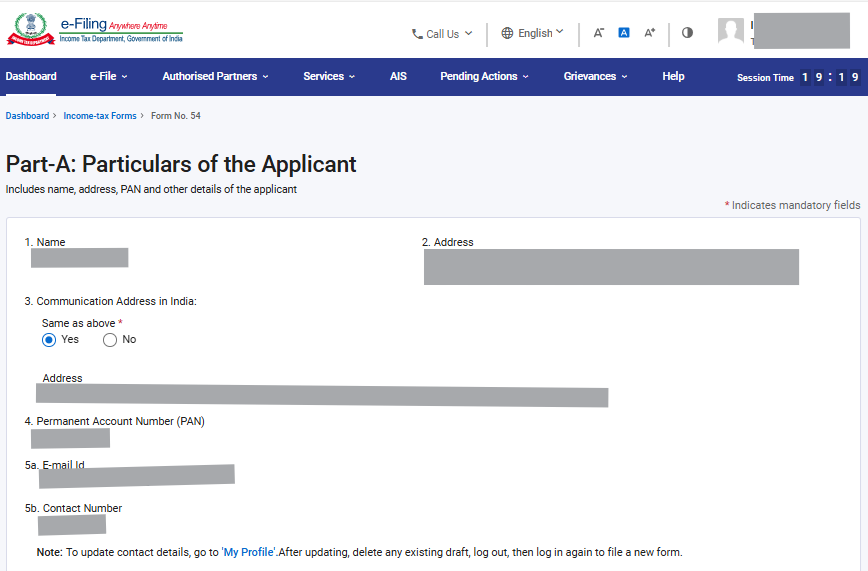This screenshot has height=571, width=868.
Task: Reset to default font size A icon
Action: (x=624, y=33)
